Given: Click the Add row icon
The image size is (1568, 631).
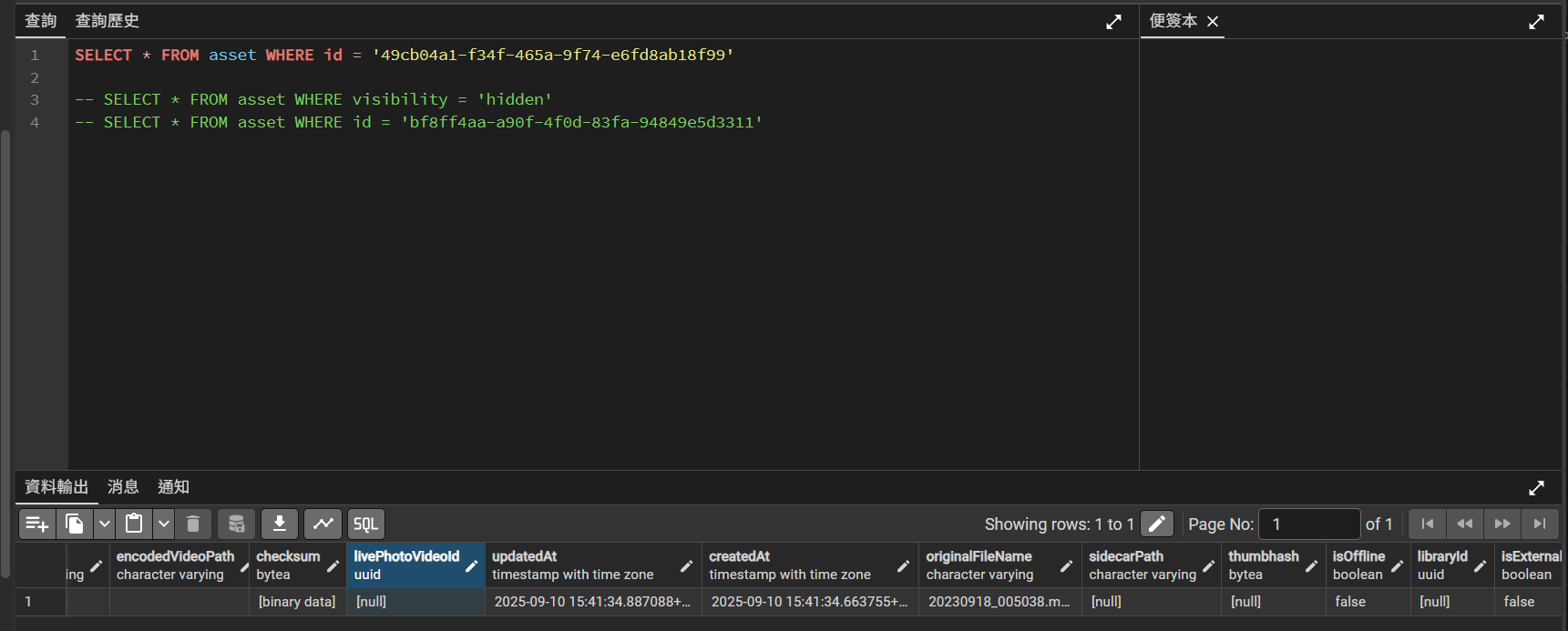Looking at the screenshot, I should (37, 524).
